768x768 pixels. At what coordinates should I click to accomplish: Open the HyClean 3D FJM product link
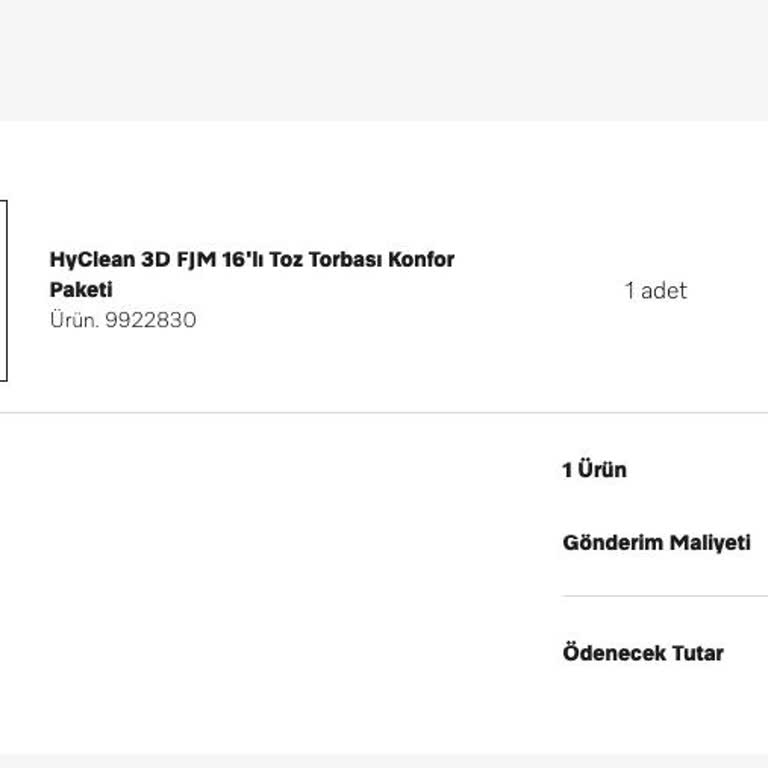tap(251, 260)
